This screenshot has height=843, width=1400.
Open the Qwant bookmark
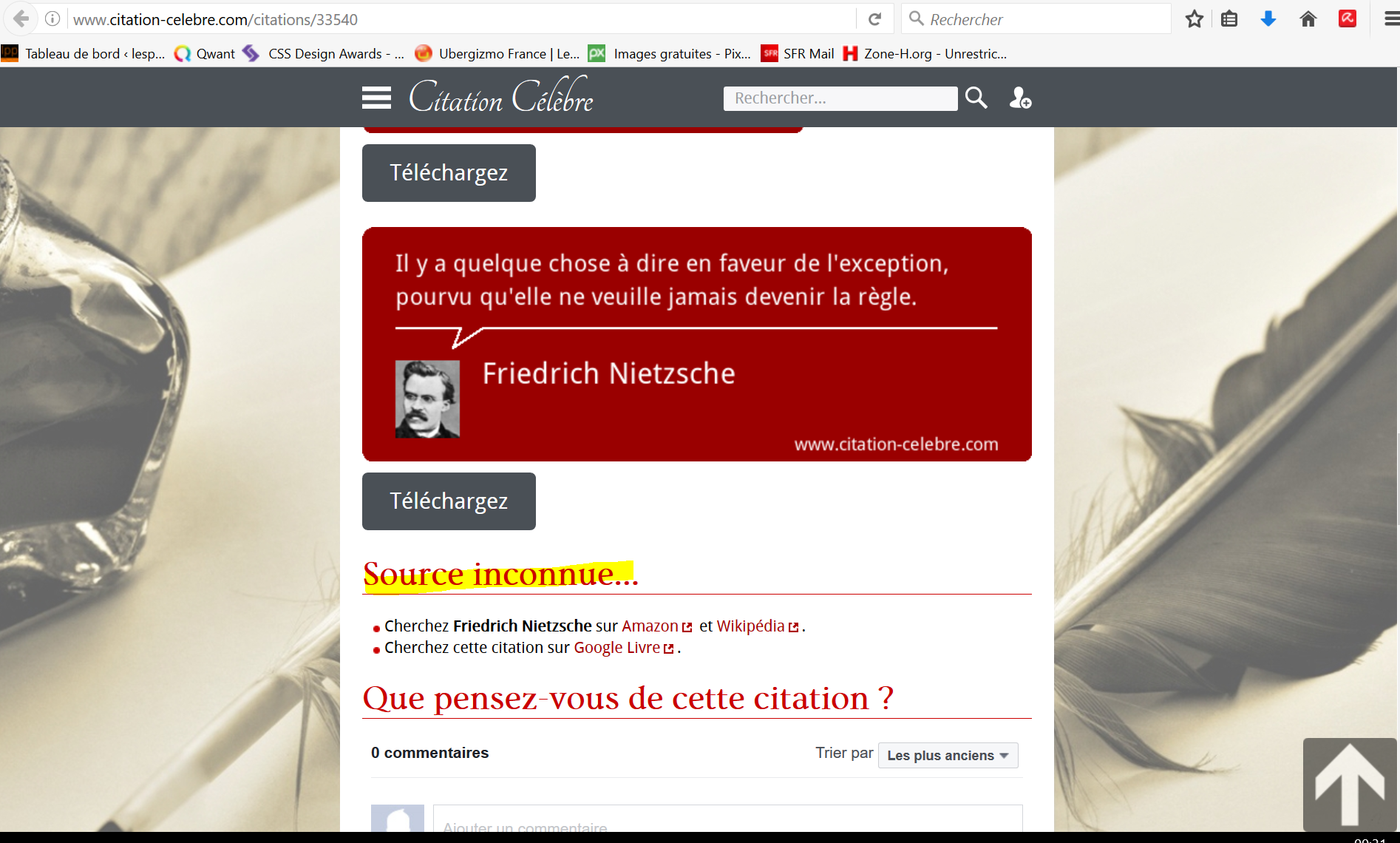[205, 53]
